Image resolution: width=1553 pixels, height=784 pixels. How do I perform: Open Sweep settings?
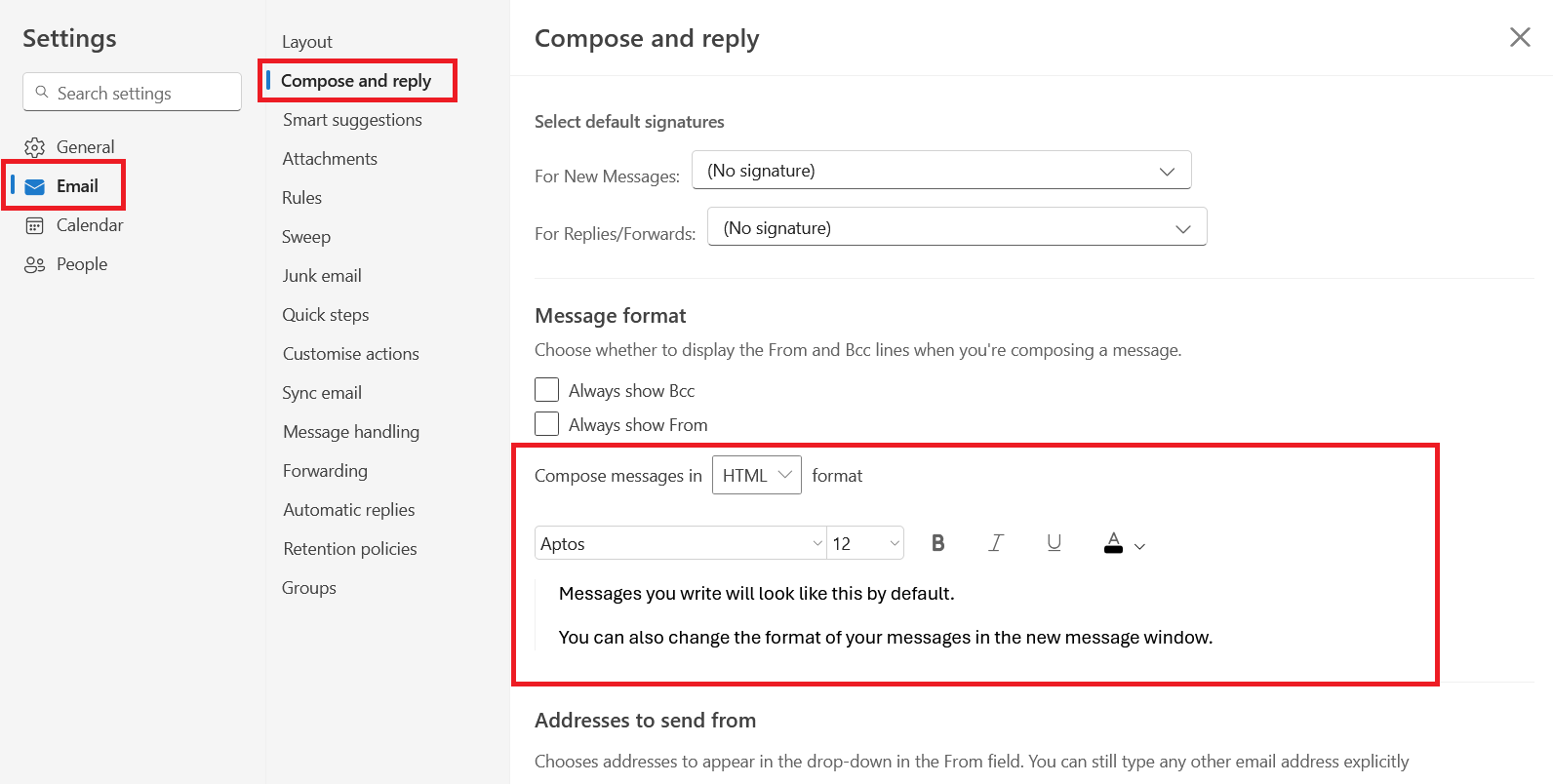306,237
